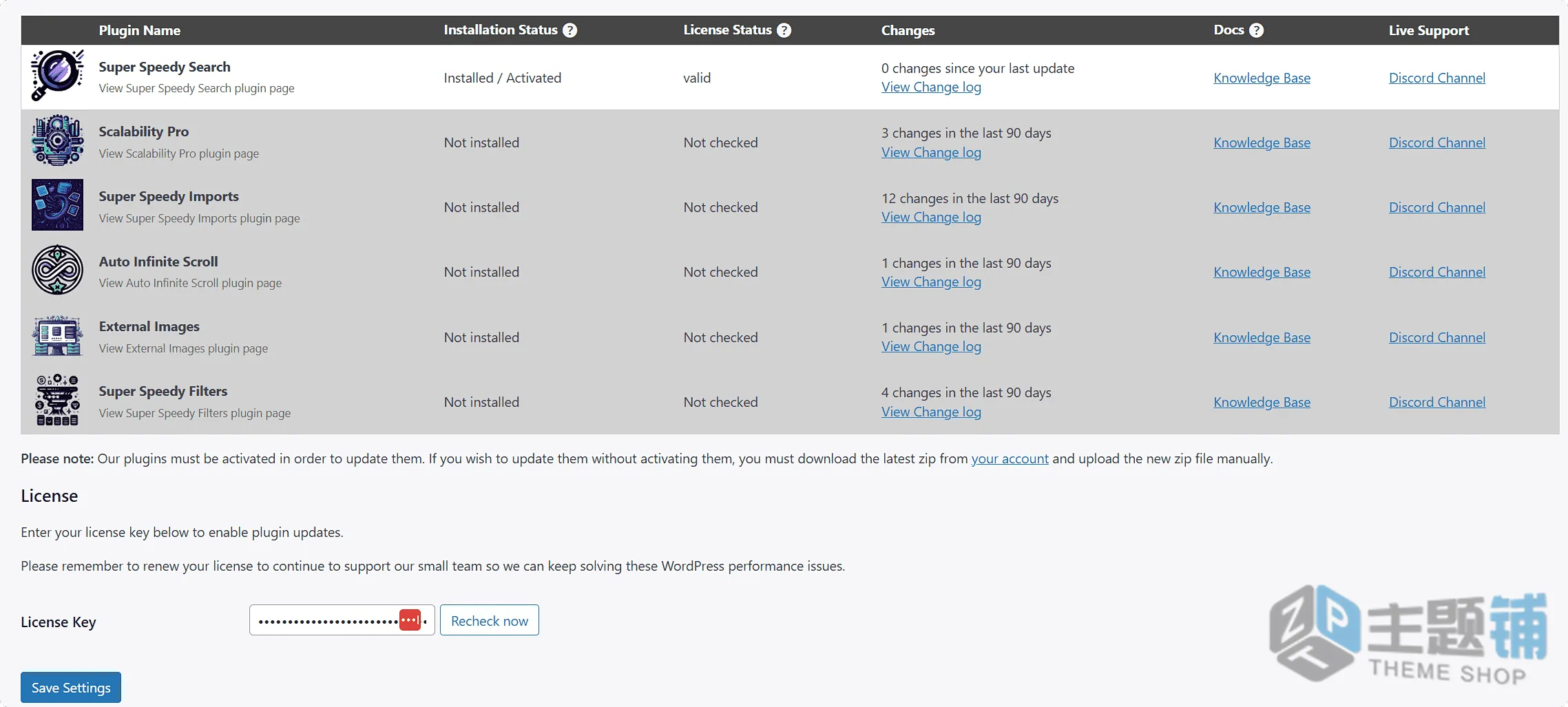Click the Super Speedy Filters plugin name
The height and width of the screenshot is (707, 1568).
point(163,391)
